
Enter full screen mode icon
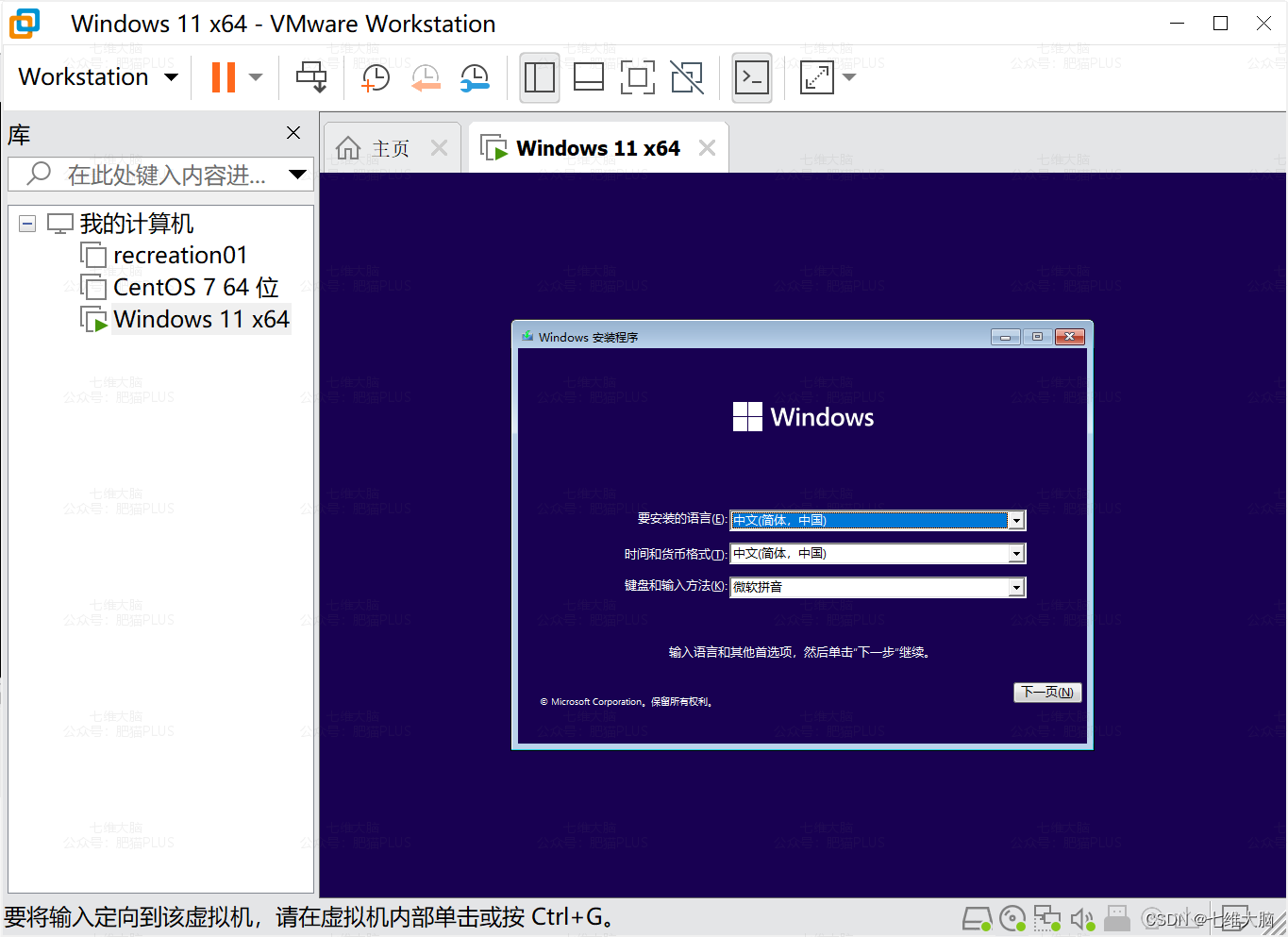(x=638, y=77)
